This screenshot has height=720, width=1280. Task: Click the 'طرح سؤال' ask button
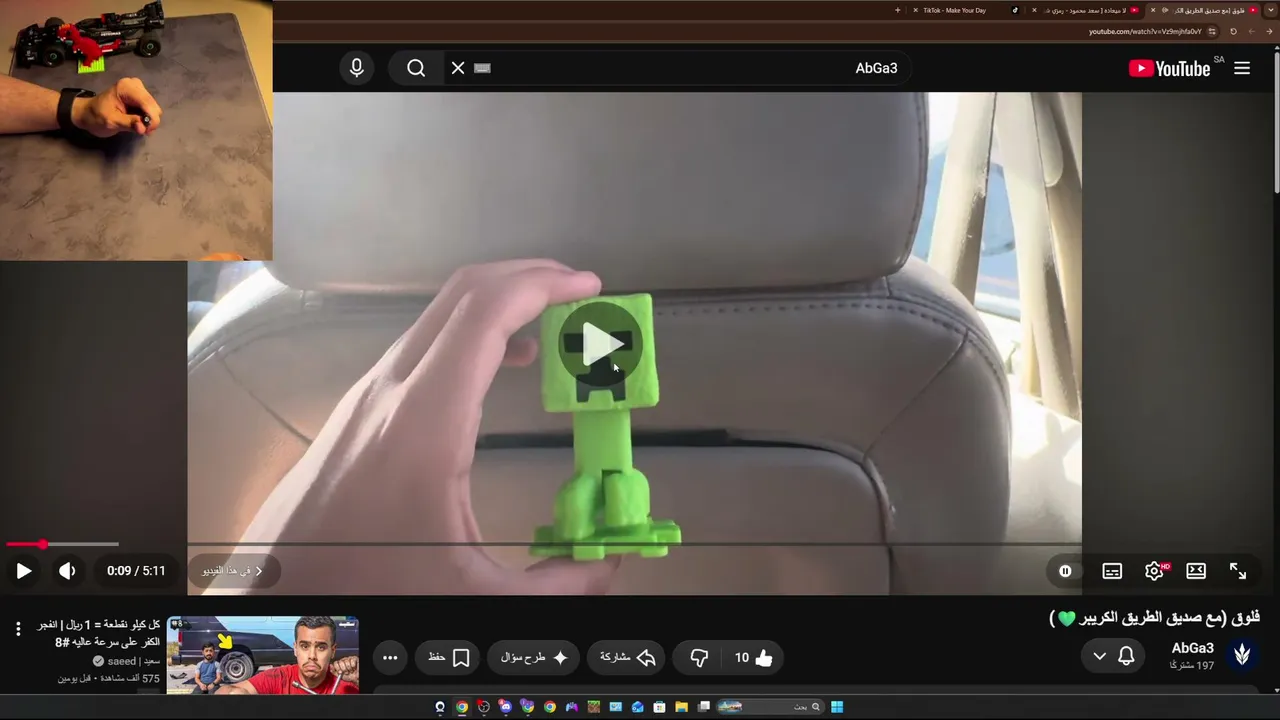[534, 657]
